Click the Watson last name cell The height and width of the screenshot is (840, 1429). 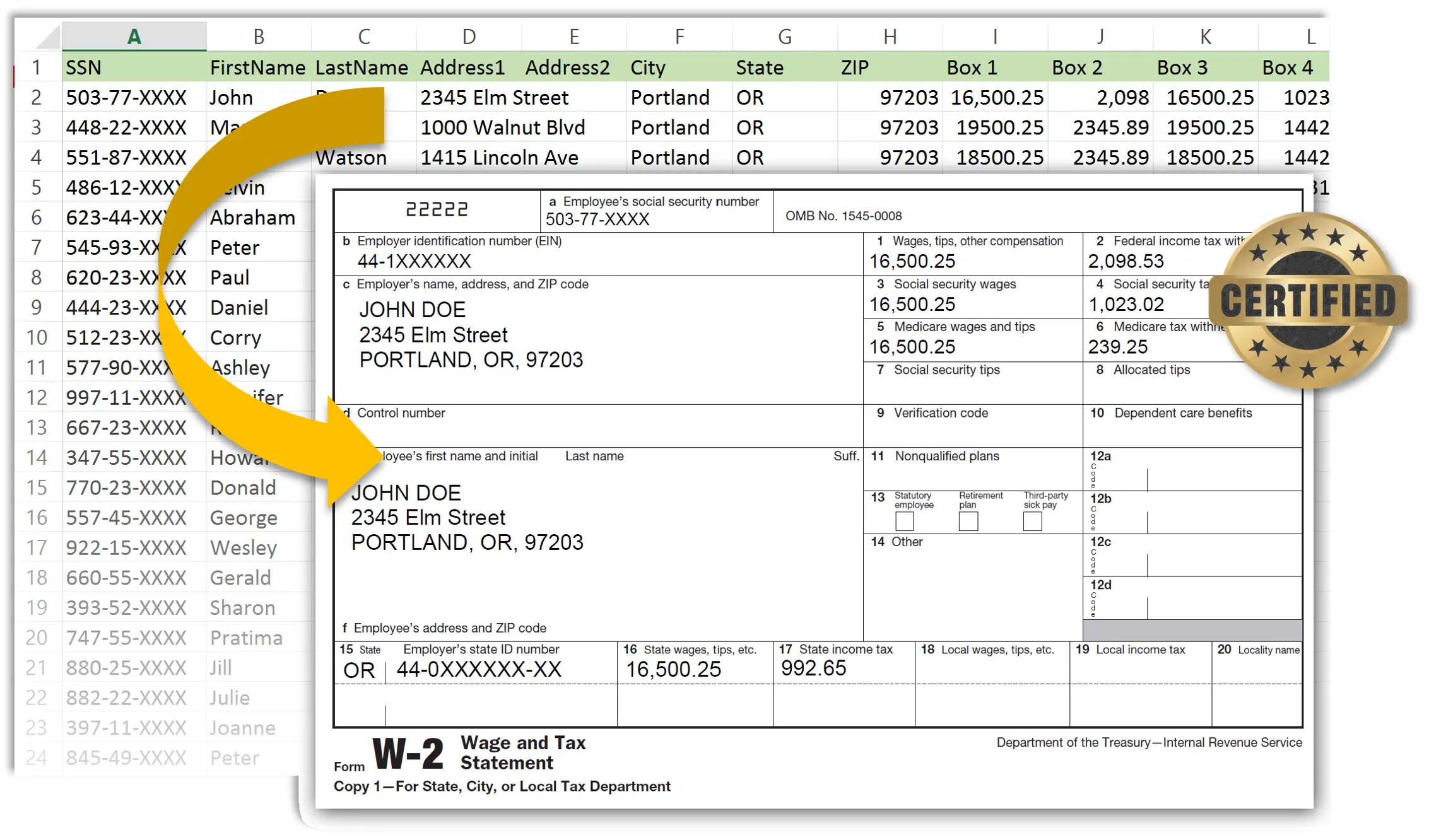click(364, 157)
